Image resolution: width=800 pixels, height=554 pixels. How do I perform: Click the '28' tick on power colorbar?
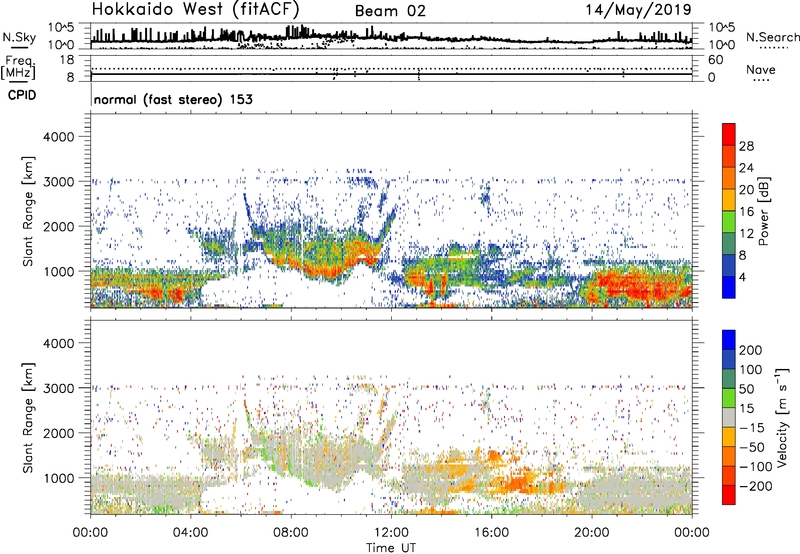pos(746,146)
